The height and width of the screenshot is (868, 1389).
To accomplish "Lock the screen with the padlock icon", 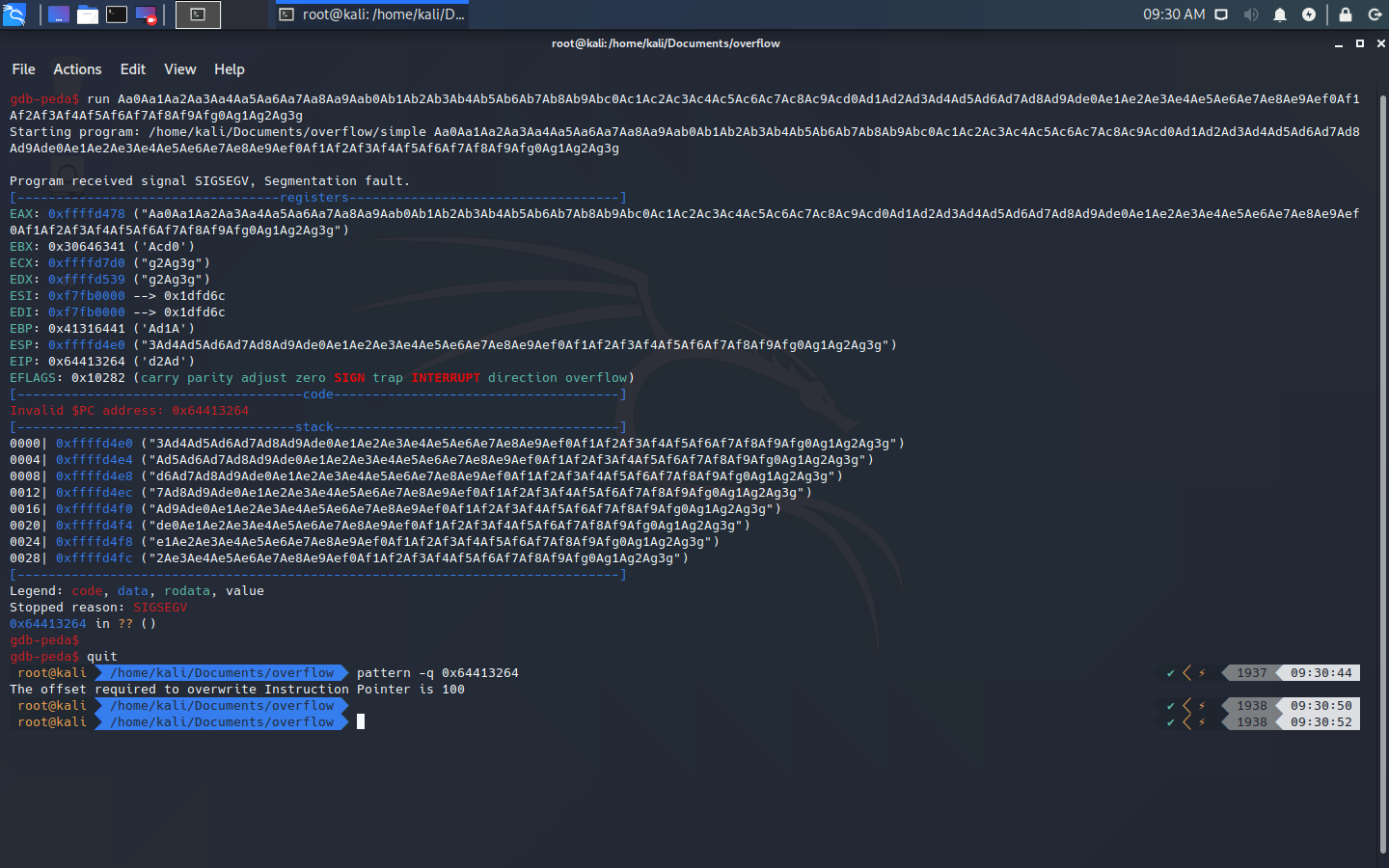I will tap(1346, 14).
